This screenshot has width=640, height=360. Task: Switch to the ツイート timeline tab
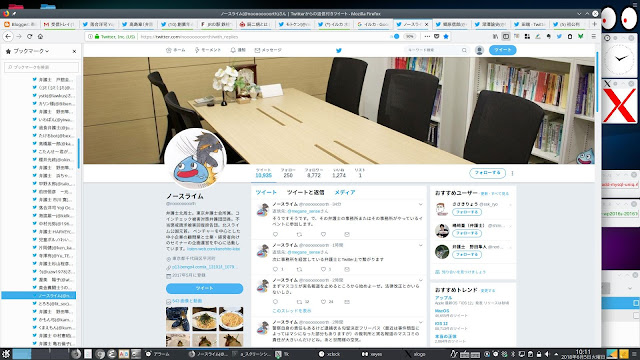pos(266,192)
